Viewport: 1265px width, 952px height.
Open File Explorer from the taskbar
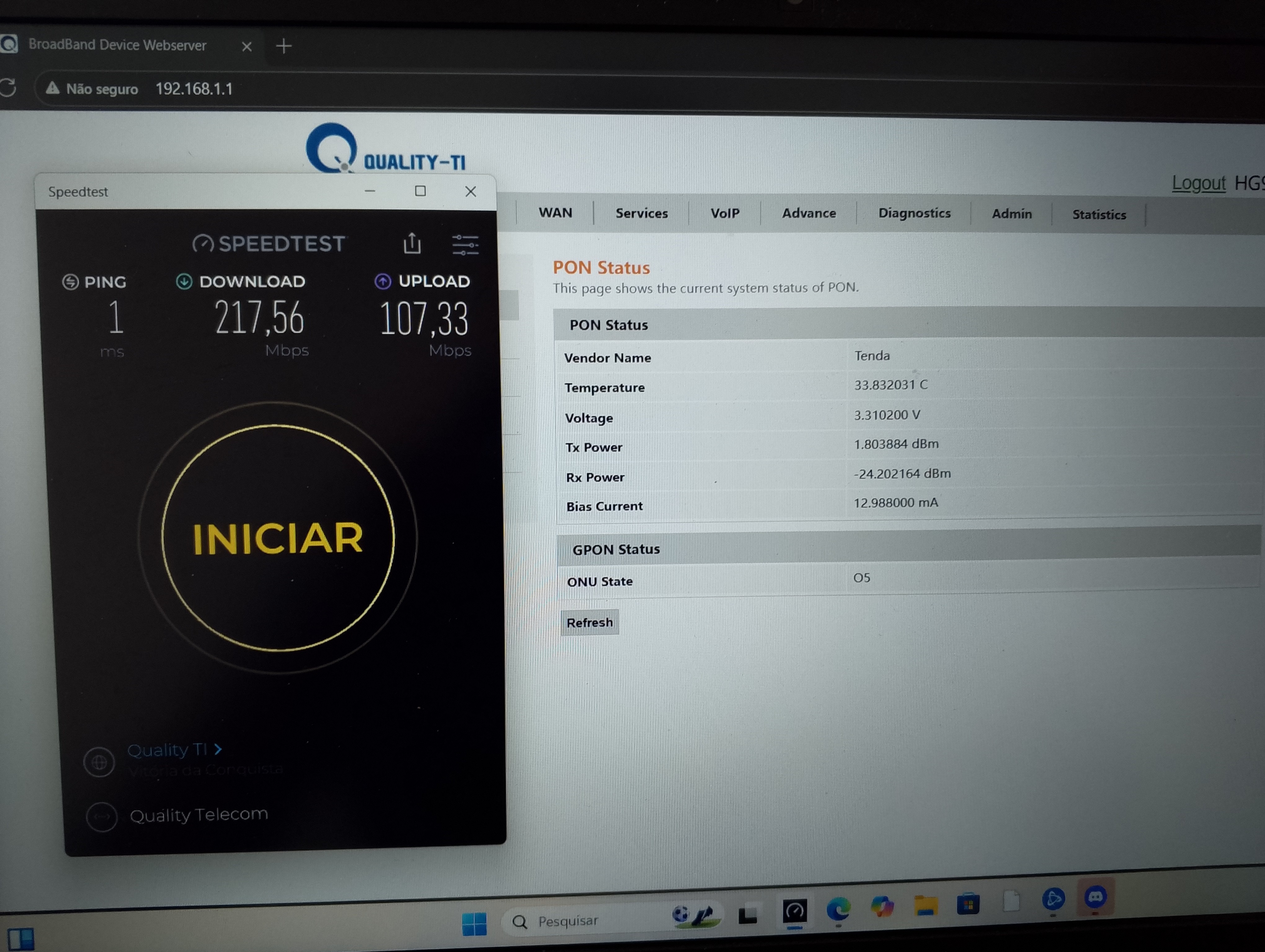click(x=925, y=905)
